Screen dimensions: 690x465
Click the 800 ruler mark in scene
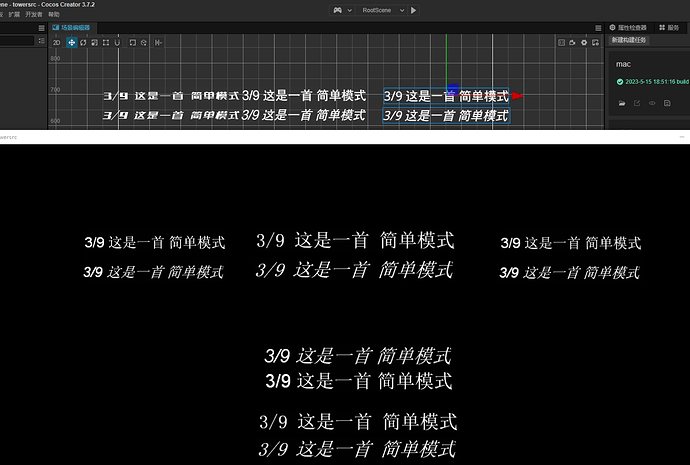[x=55, y=59]
